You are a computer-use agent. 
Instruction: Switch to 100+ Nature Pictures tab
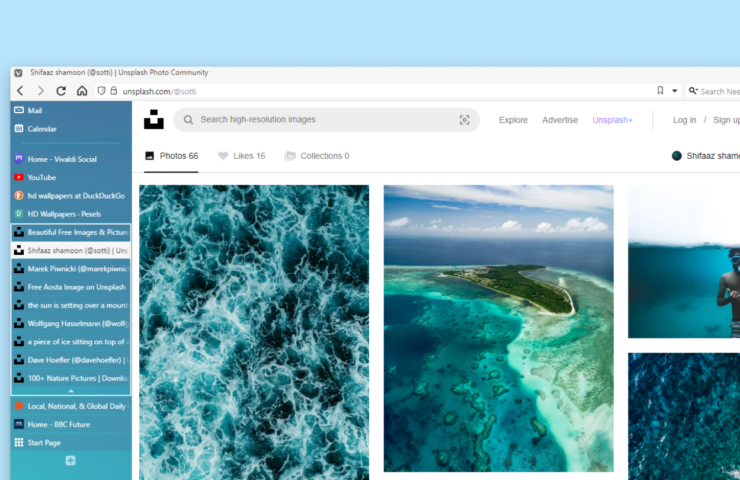pyautogui.click(x=71, y=378)
